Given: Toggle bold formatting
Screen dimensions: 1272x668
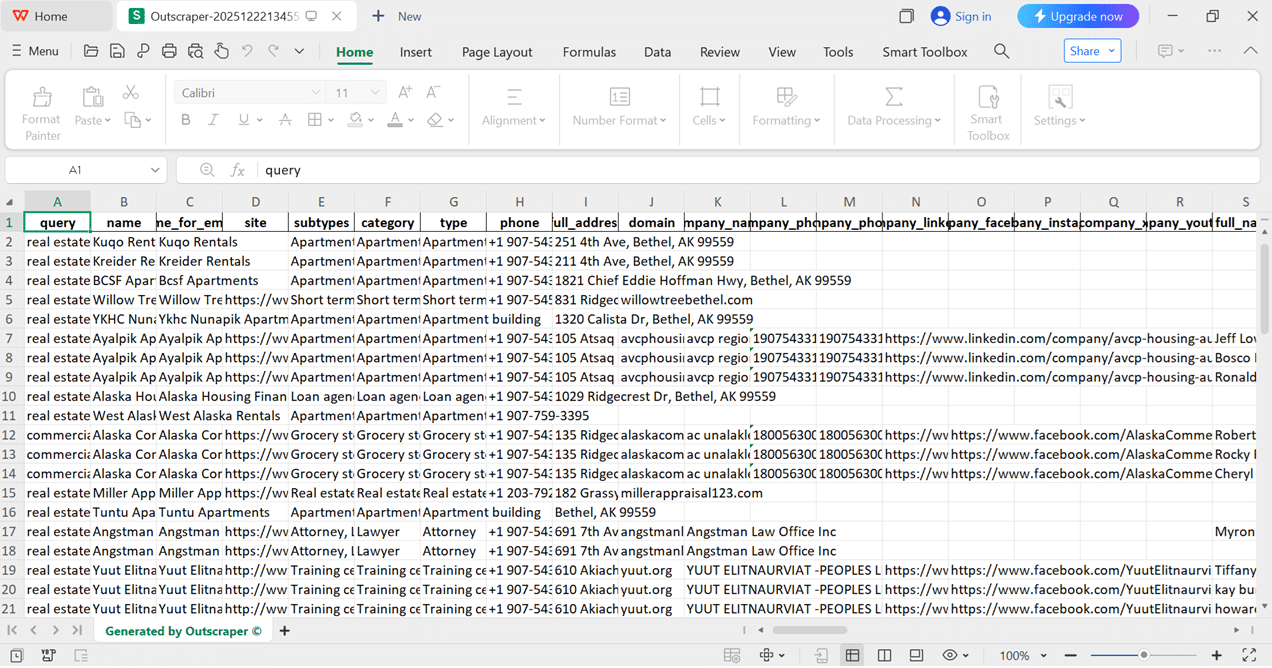Looking at the screenshot, I should click(185, 120).
